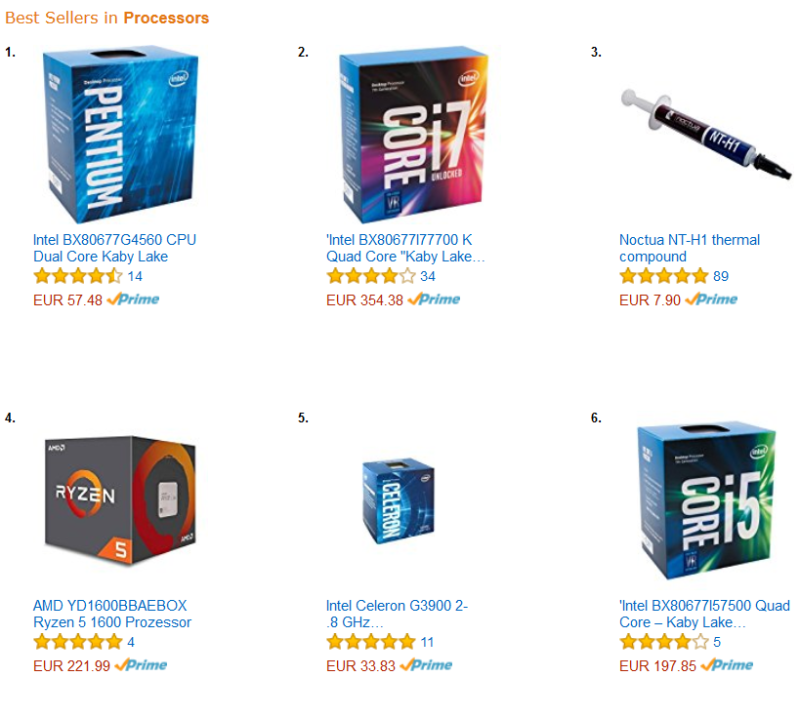Open the Intel BX80677I77700 K Quad Core link

click(x=406, y=248)
